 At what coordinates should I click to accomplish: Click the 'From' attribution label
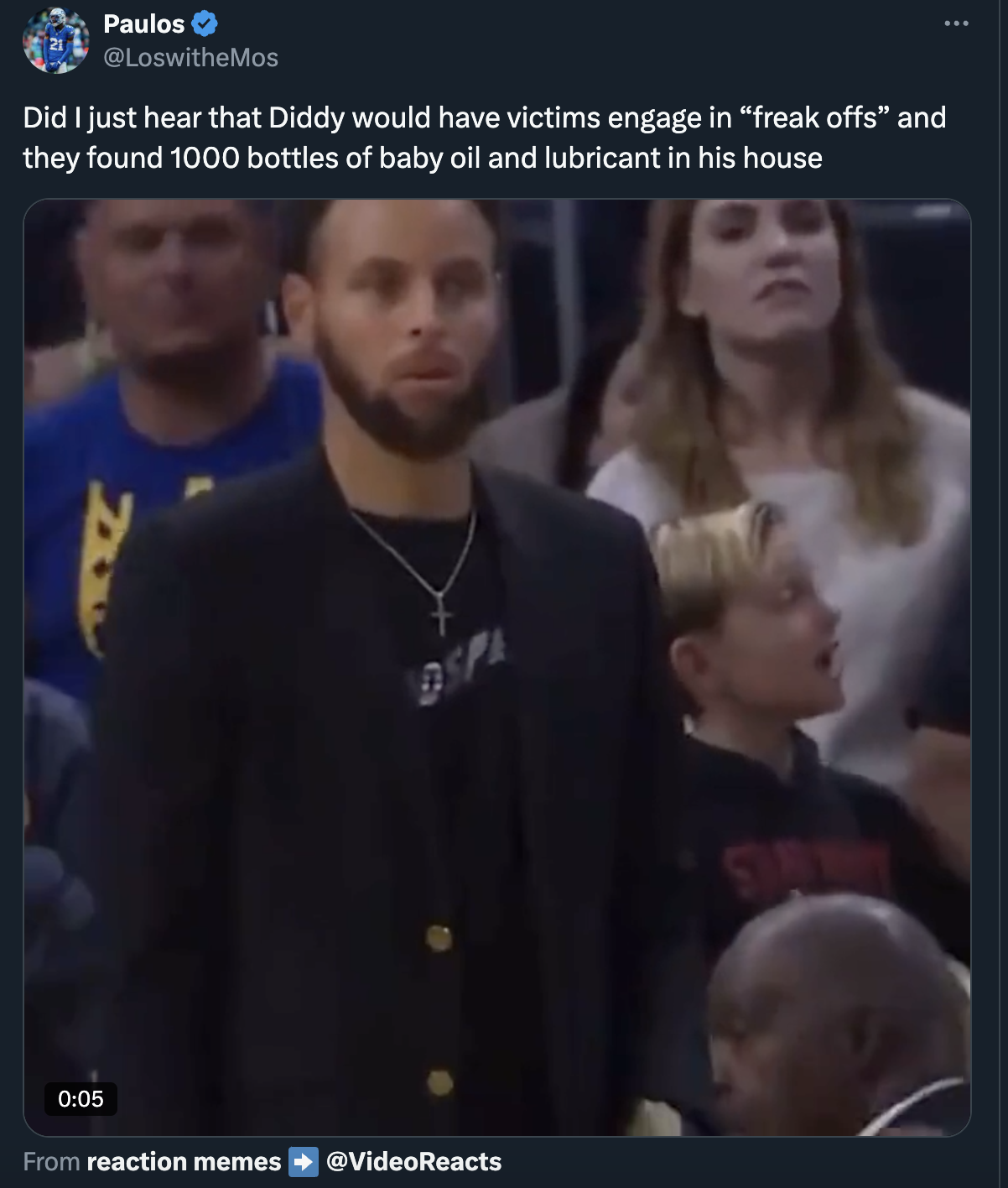(x=51, y=1162)
